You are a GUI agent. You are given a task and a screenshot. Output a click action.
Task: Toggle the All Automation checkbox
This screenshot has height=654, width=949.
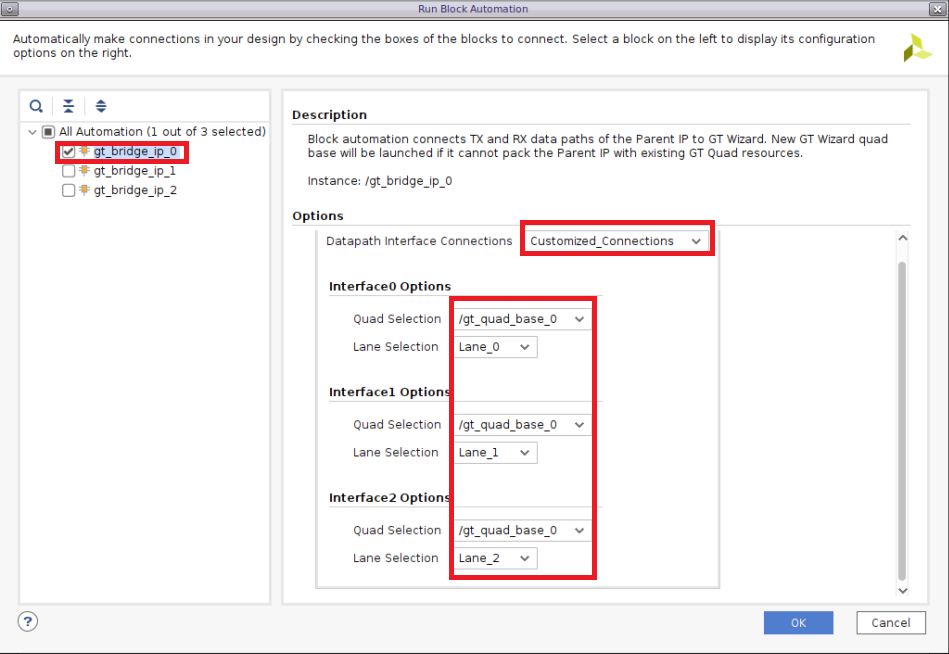[48, 132]
